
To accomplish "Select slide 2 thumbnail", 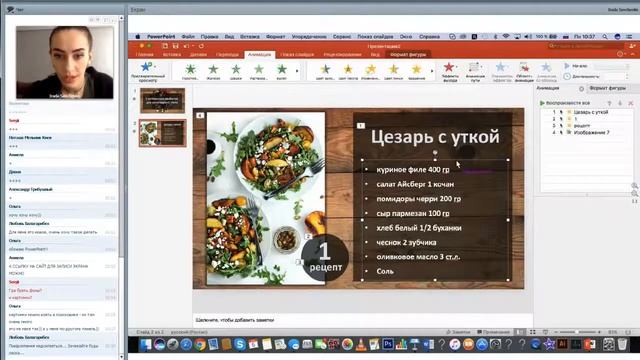I will point(162,133).
